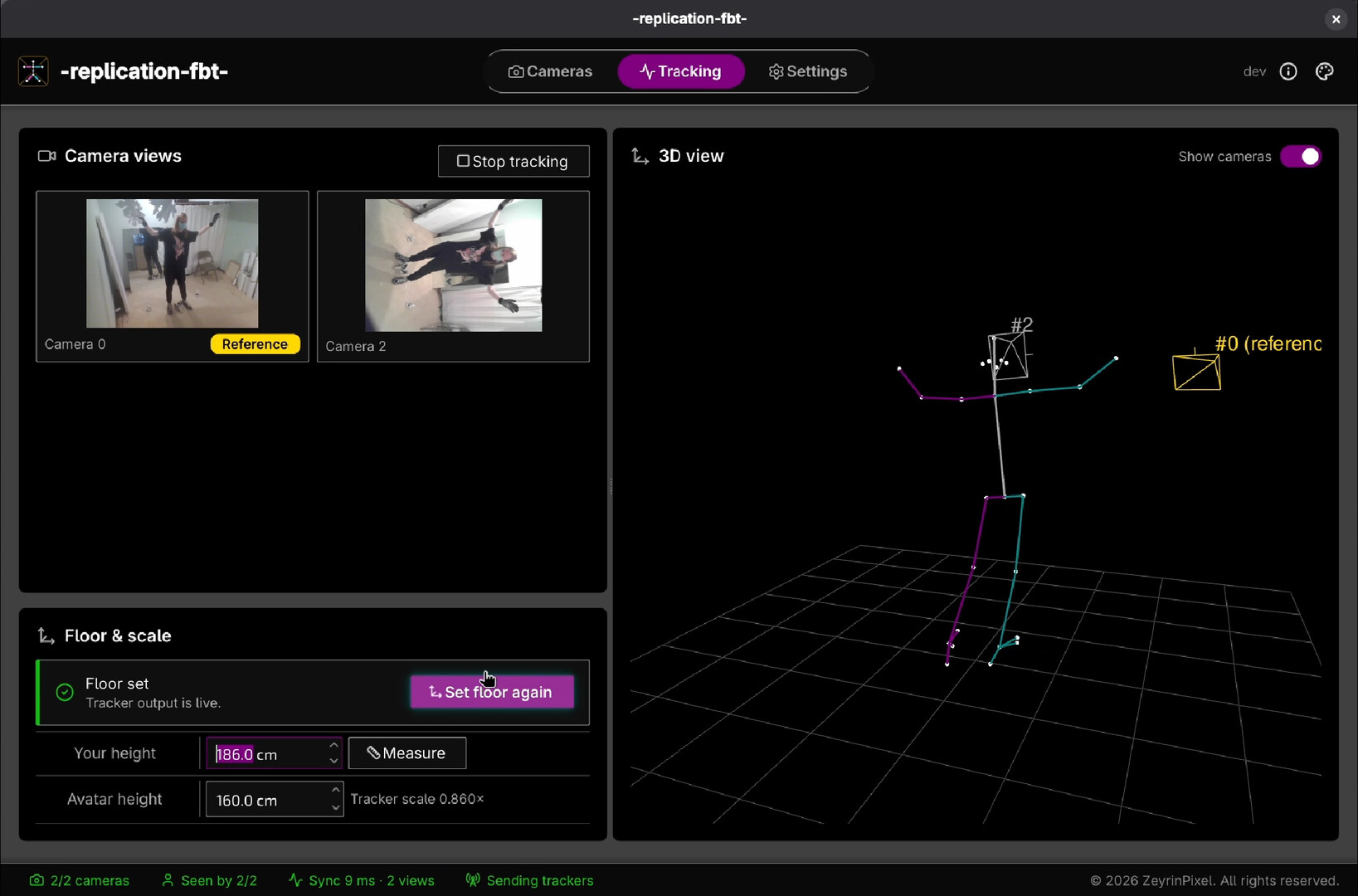Screen dimensions: 1358x896
Task: Click the 'dev' label in the header
Action: 1254,71
